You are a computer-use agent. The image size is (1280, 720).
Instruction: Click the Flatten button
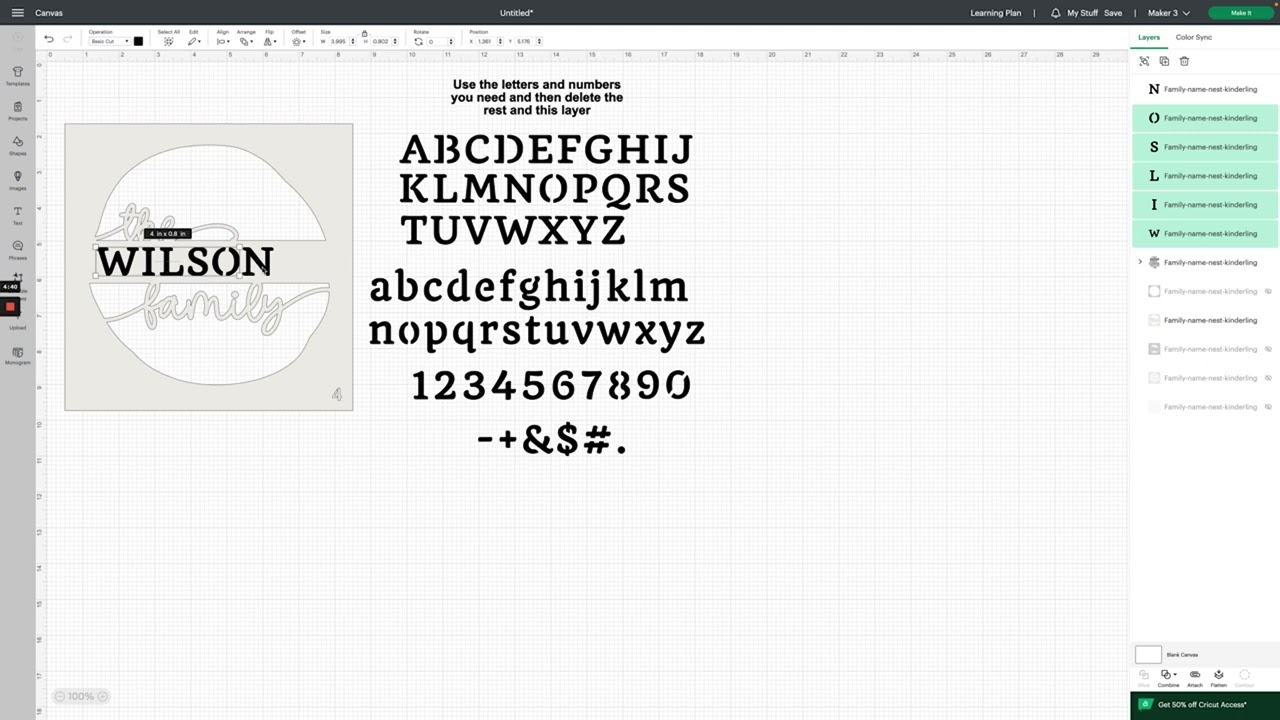tap(1218, 678)
